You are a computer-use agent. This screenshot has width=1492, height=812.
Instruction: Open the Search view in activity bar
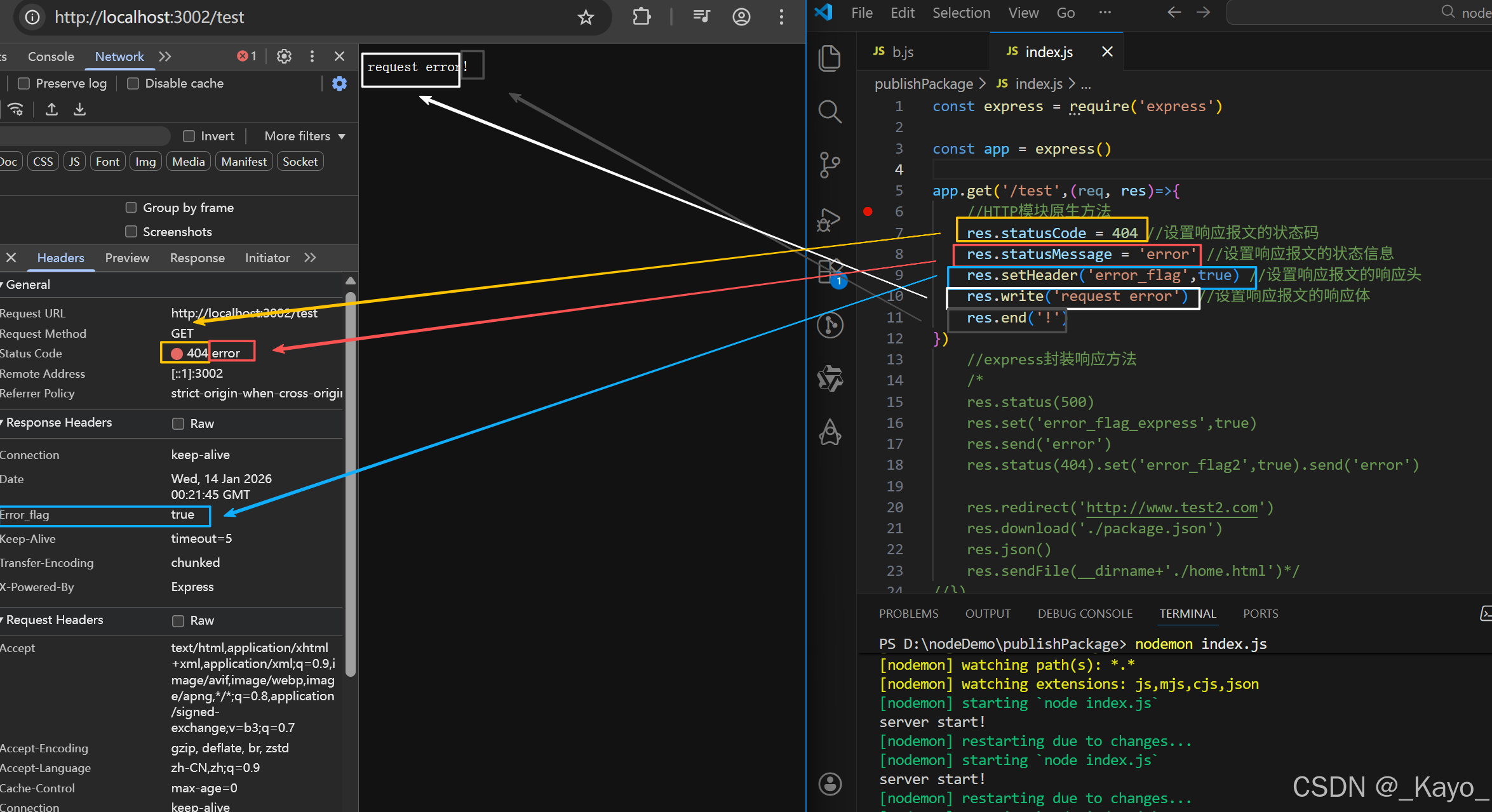[830, 112]
